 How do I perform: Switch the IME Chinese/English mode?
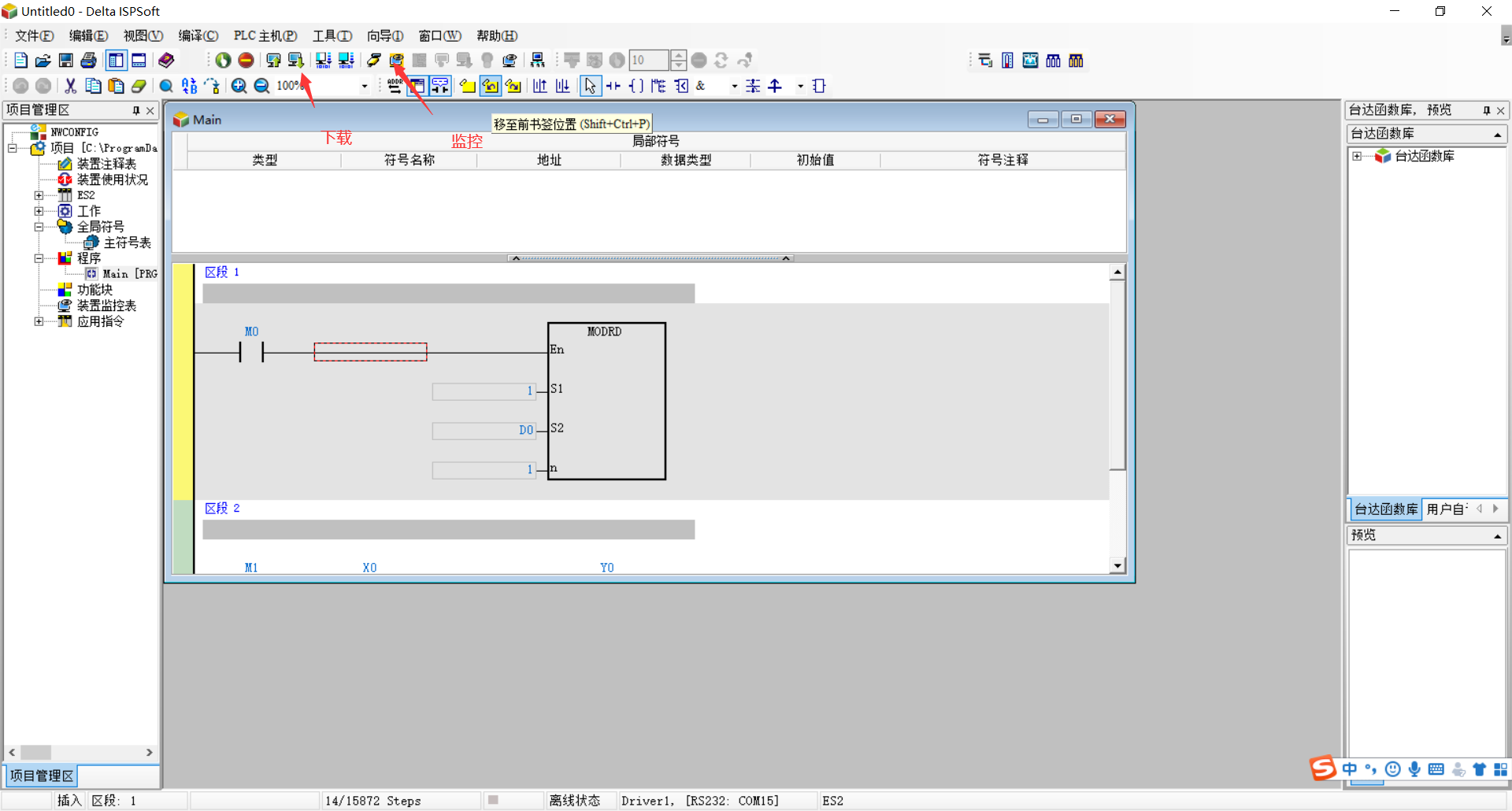pyautogui.click(x=1350, y=769)
